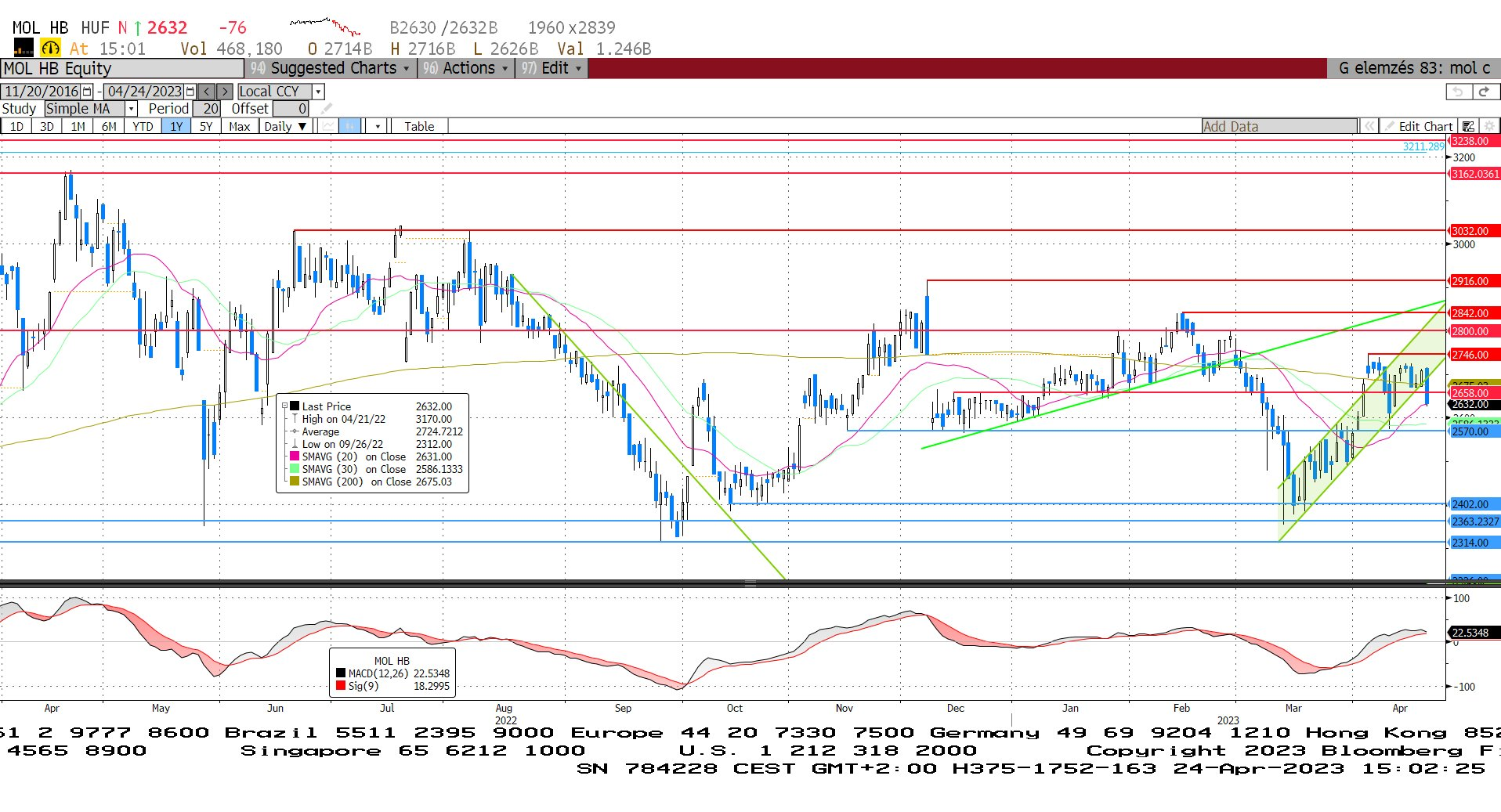Click the Period value field

[x=207, y=109]
